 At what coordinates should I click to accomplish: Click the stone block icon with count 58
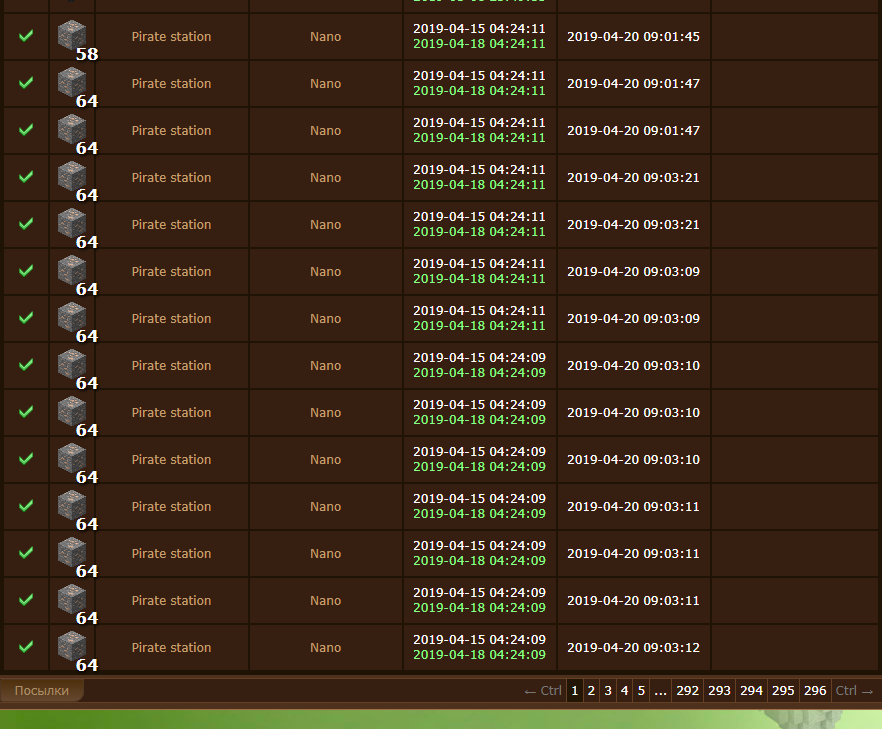72,37
